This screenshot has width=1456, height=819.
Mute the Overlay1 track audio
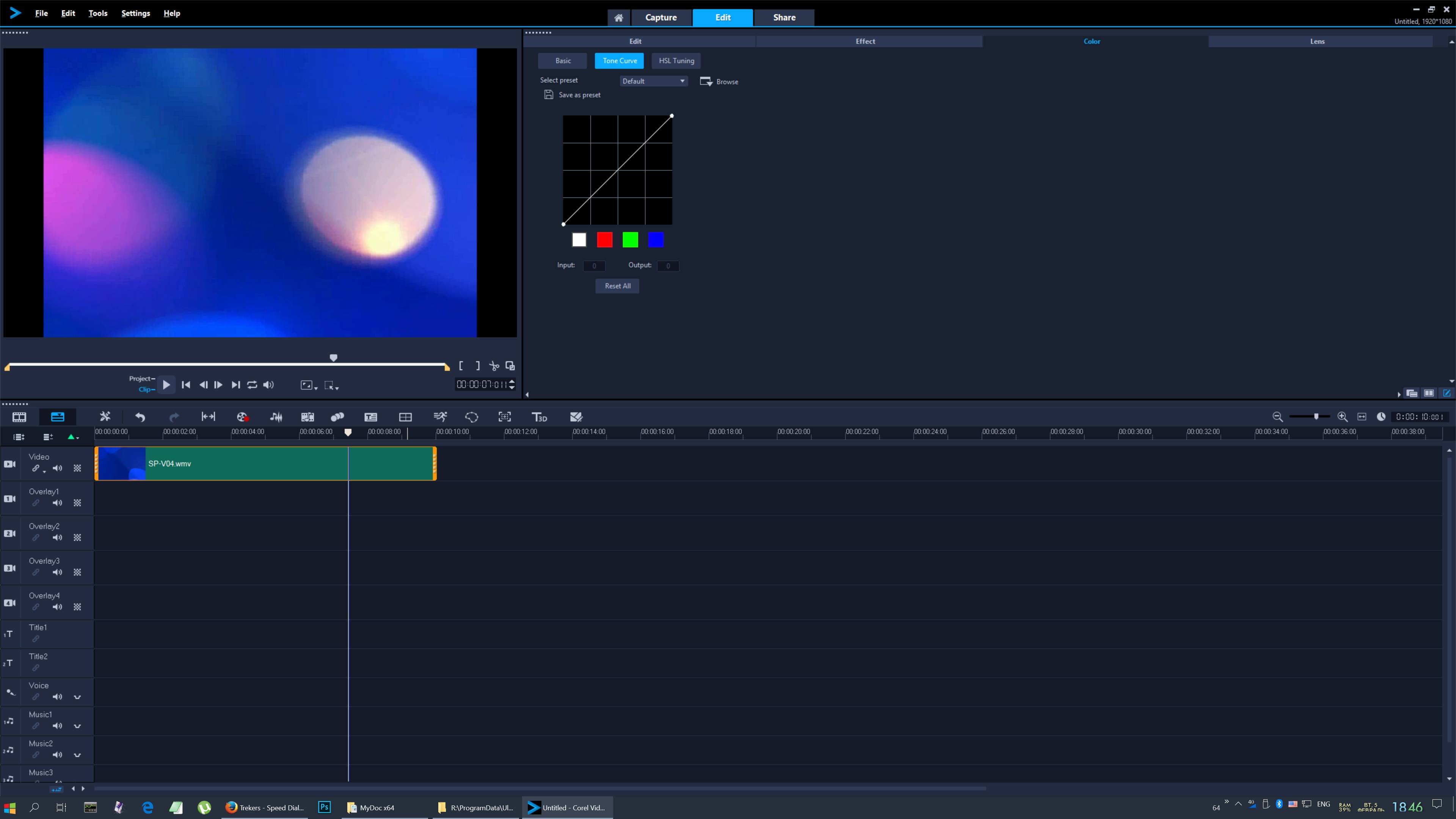point(57,502)
